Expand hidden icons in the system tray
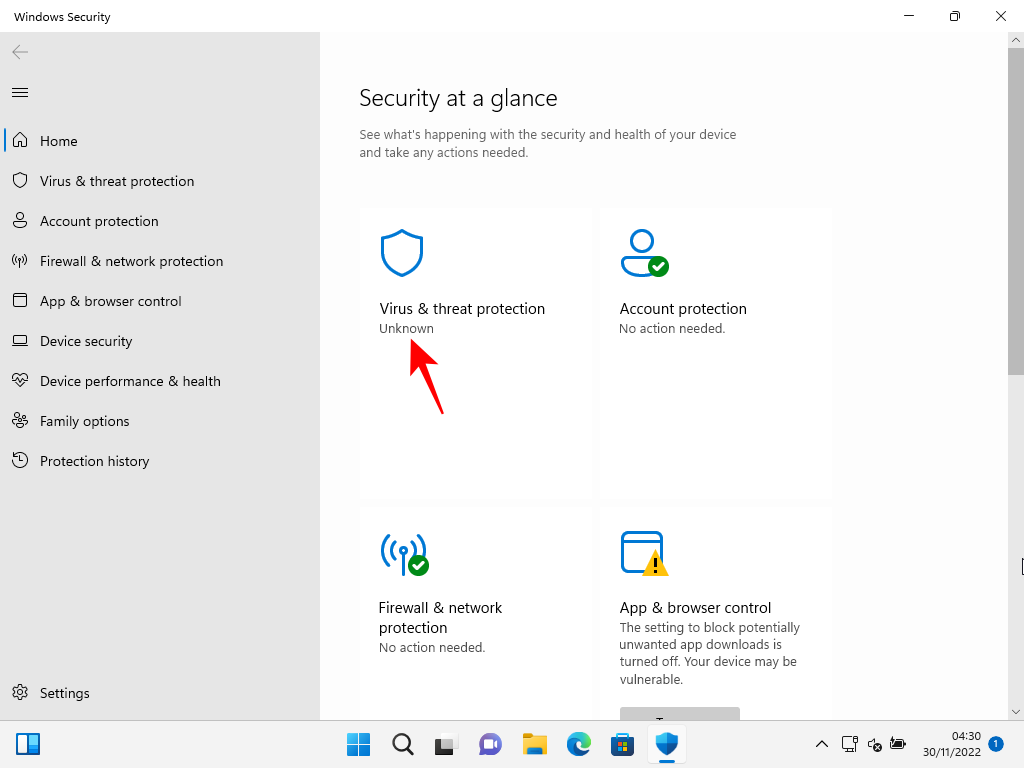Image resolution: width=1024 pixels, height=768 pixels. click(822, 744)
